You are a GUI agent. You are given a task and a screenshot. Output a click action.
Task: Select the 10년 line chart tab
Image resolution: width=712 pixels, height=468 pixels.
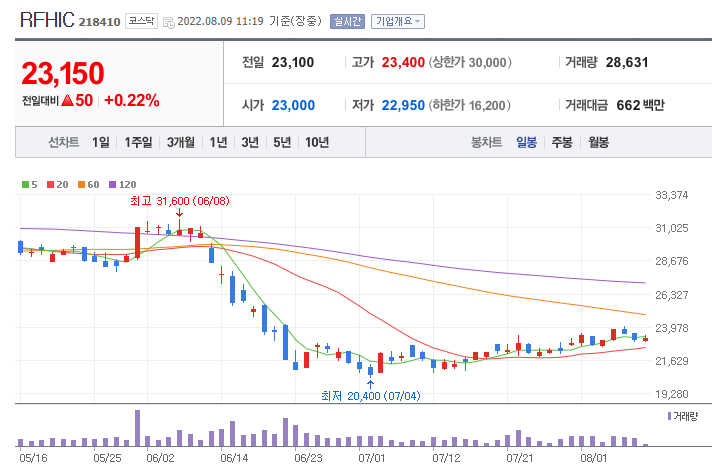tap(317, 143)
